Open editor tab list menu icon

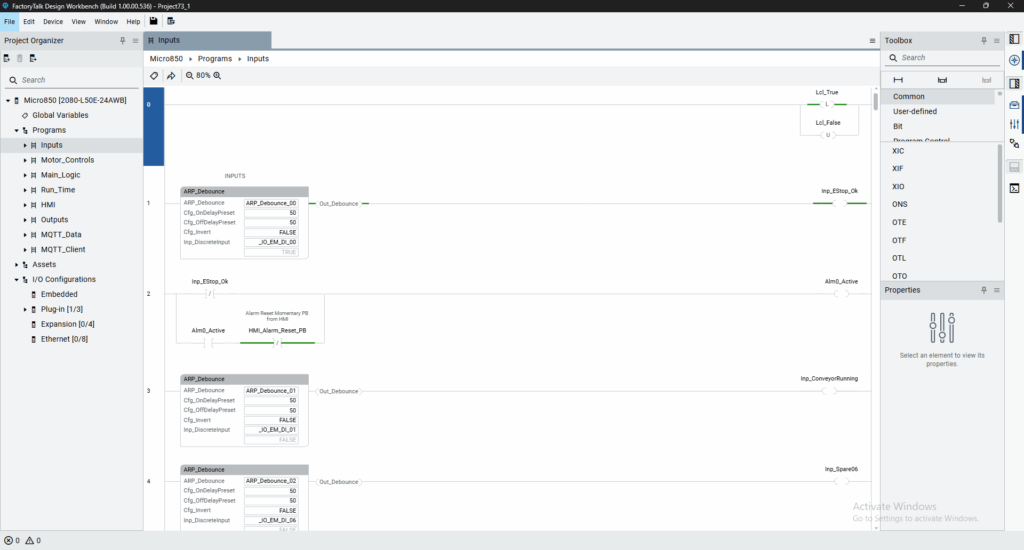[x=872, y=40]
